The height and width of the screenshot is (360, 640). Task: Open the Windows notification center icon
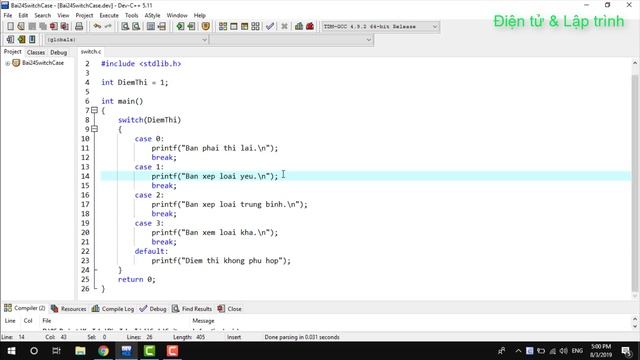[626, 351]
